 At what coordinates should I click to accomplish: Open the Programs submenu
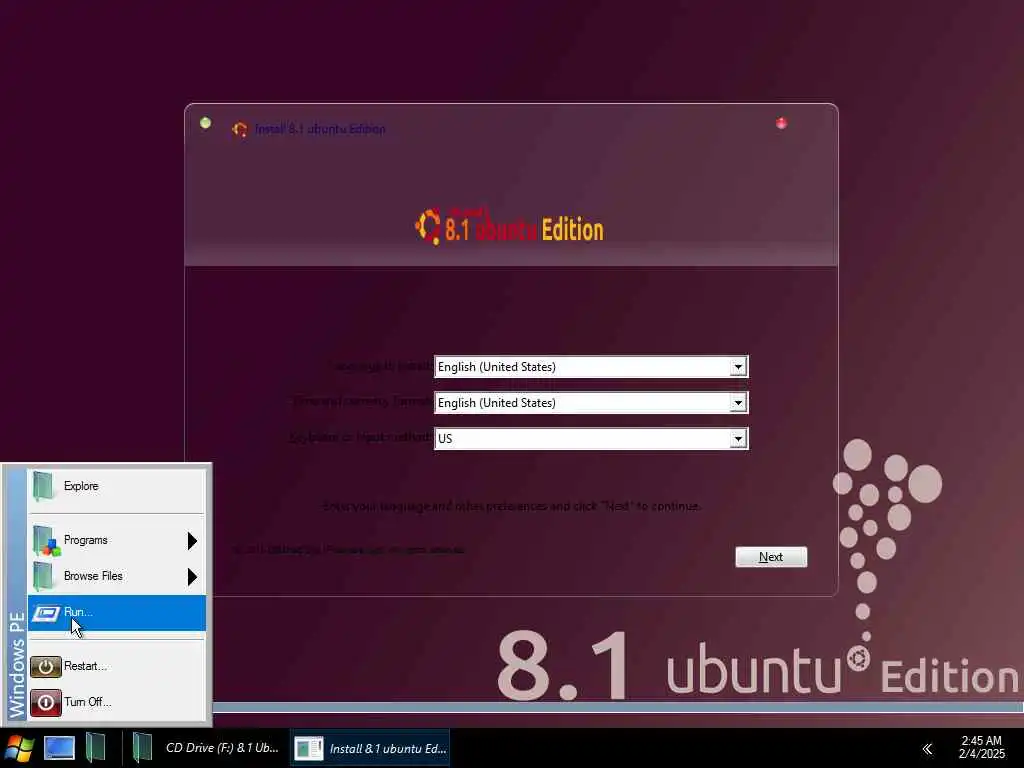pos(116,541)
